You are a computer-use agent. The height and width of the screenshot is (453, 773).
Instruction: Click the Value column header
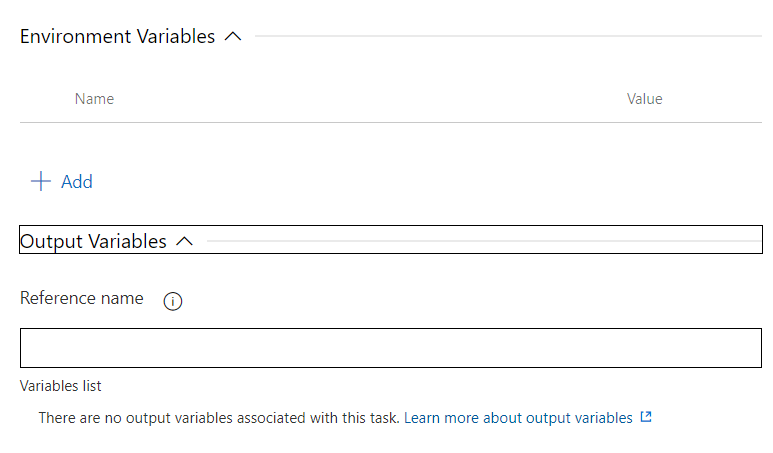644,99
